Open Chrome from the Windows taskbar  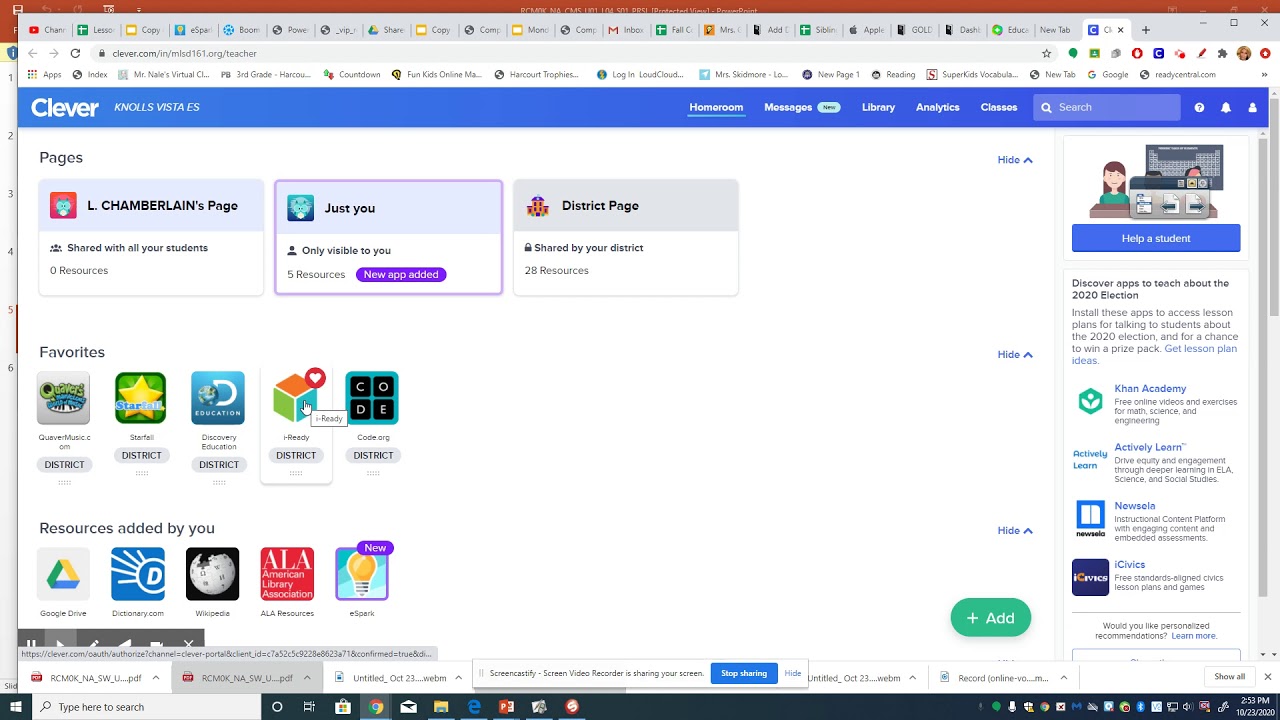point(376,707)
